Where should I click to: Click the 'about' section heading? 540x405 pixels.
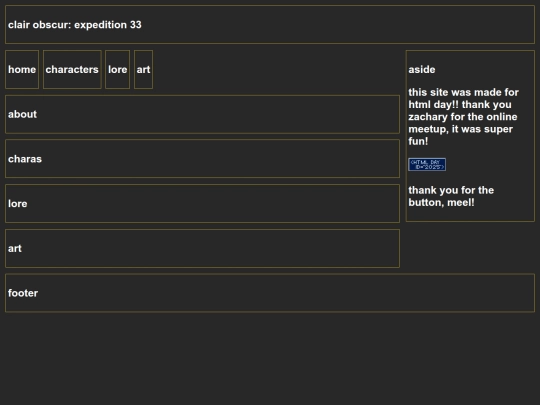coord(22,114)
